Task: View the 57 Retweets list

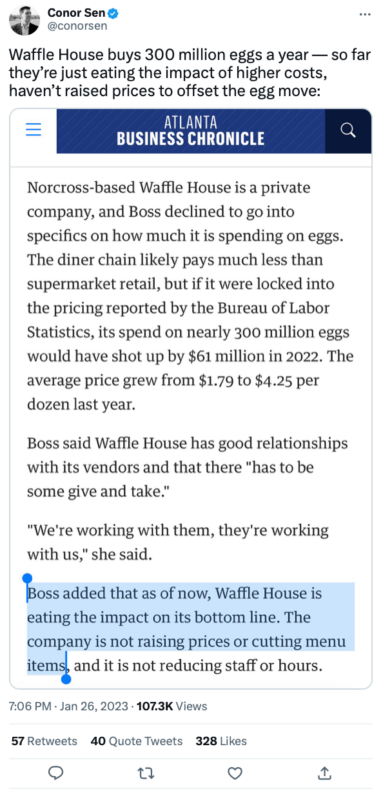Action: click(44, 741)
